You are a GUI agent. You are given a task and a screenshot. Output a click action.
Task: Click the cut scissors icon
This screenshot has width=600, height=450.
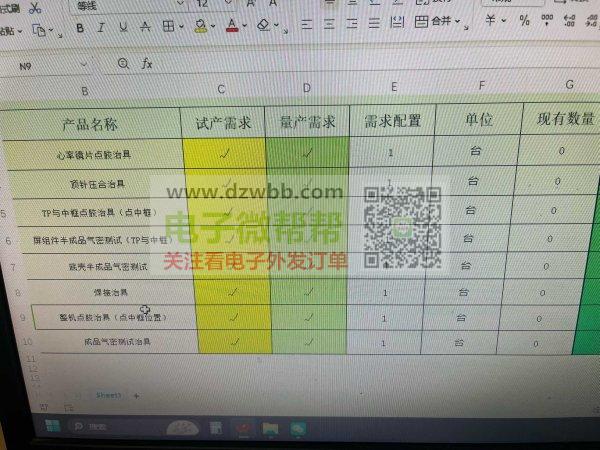coord(35,7)
